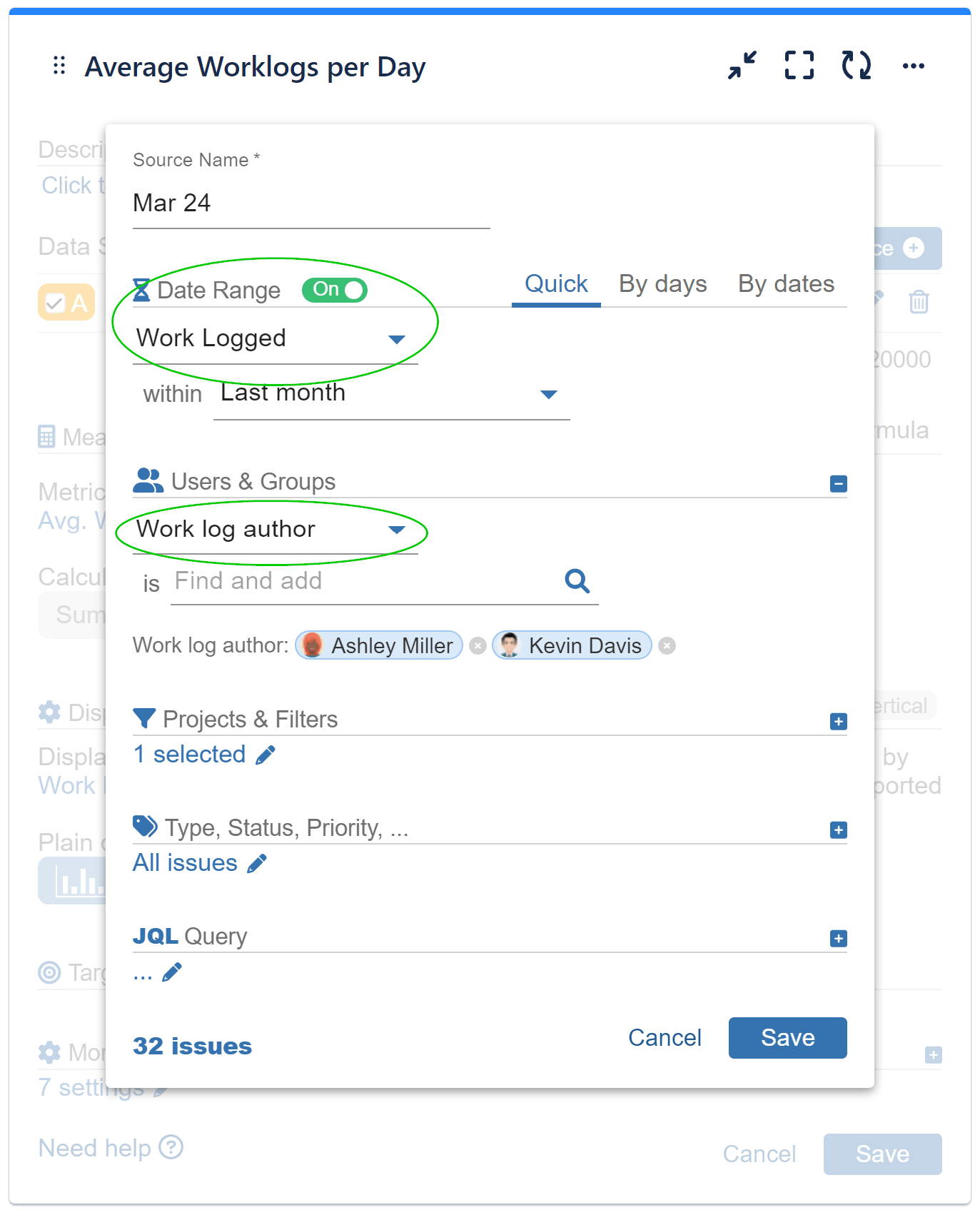Open the 32 issues link
The image size is (980, 1215).
[191, 1046]
